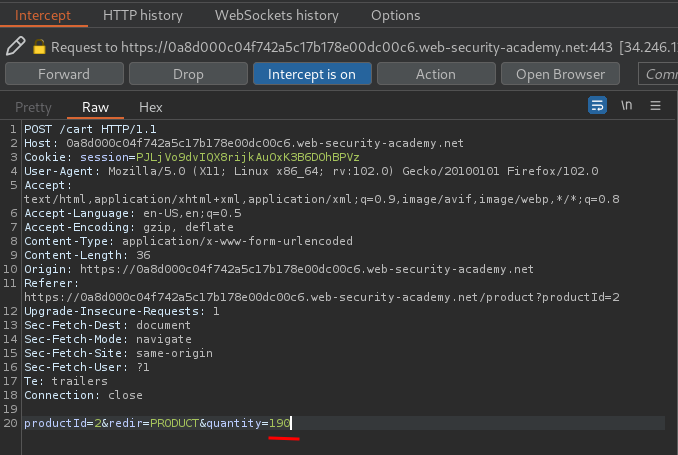
Task: Click the Upgrade-Insecure-Requests: 1 line
Action: coord(122,311)
